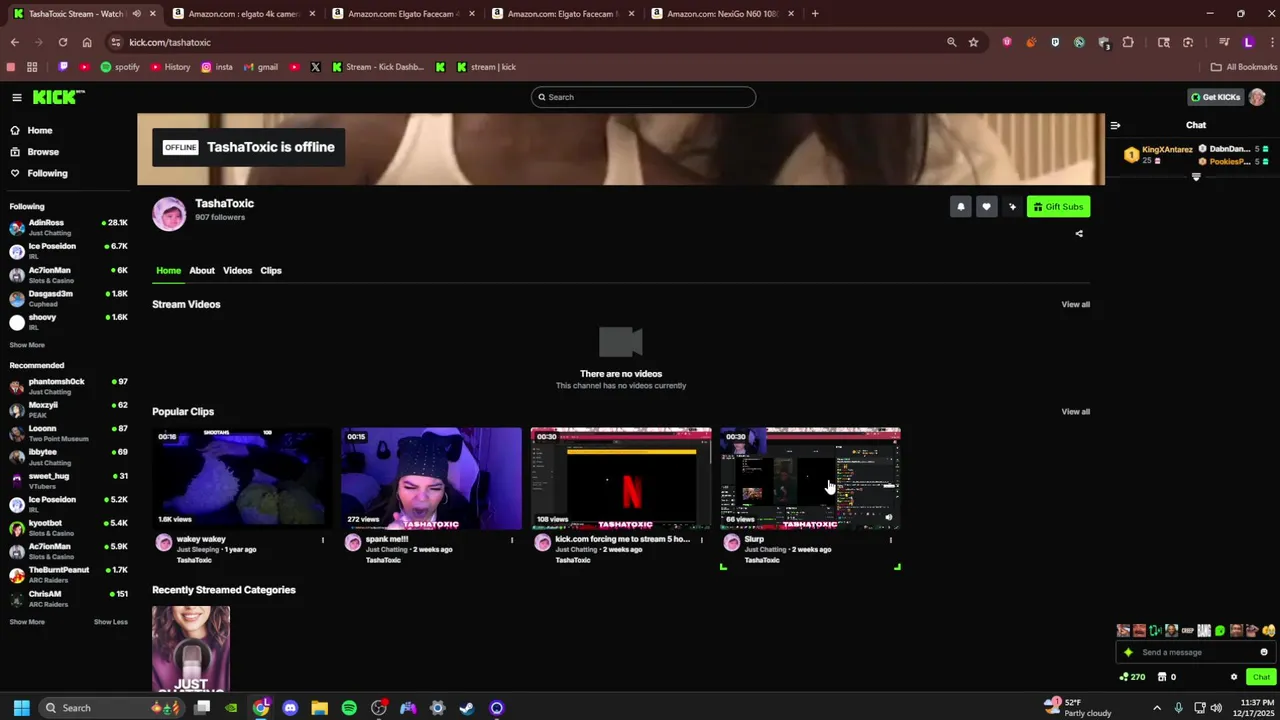Viewport: 1280px width, 720px height.
Task: Open TheBurntPeanut channel in sidebar
Action: point(68,574)
